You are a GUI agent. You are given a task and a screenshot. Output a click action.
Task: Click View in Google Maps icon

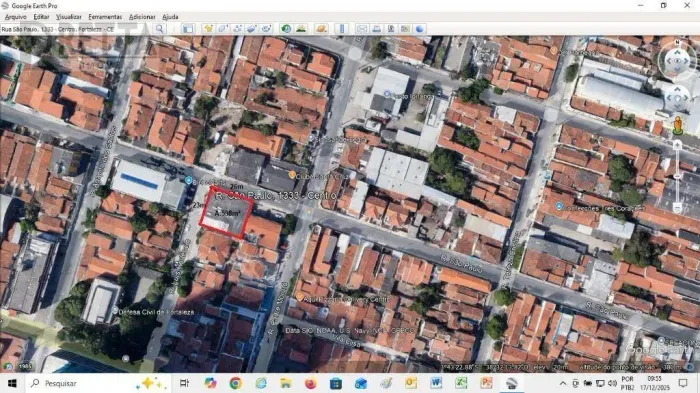pos(405,29)
